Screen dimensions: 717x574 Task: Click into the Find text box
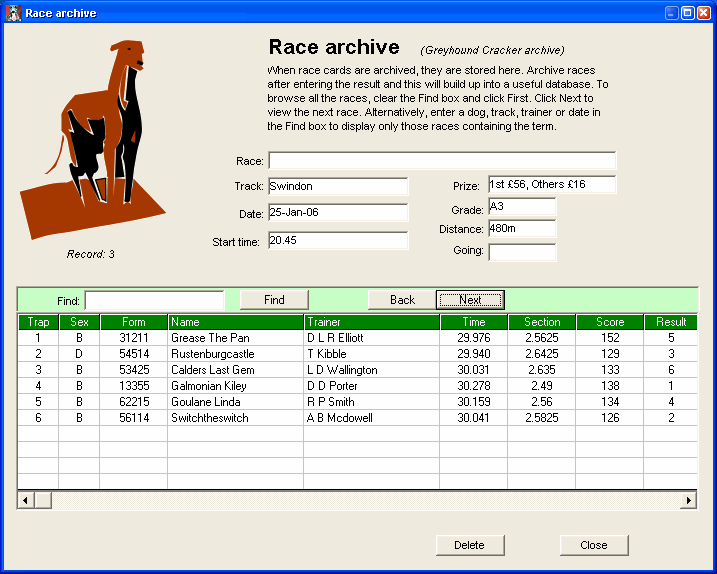(x=154, y=300)
